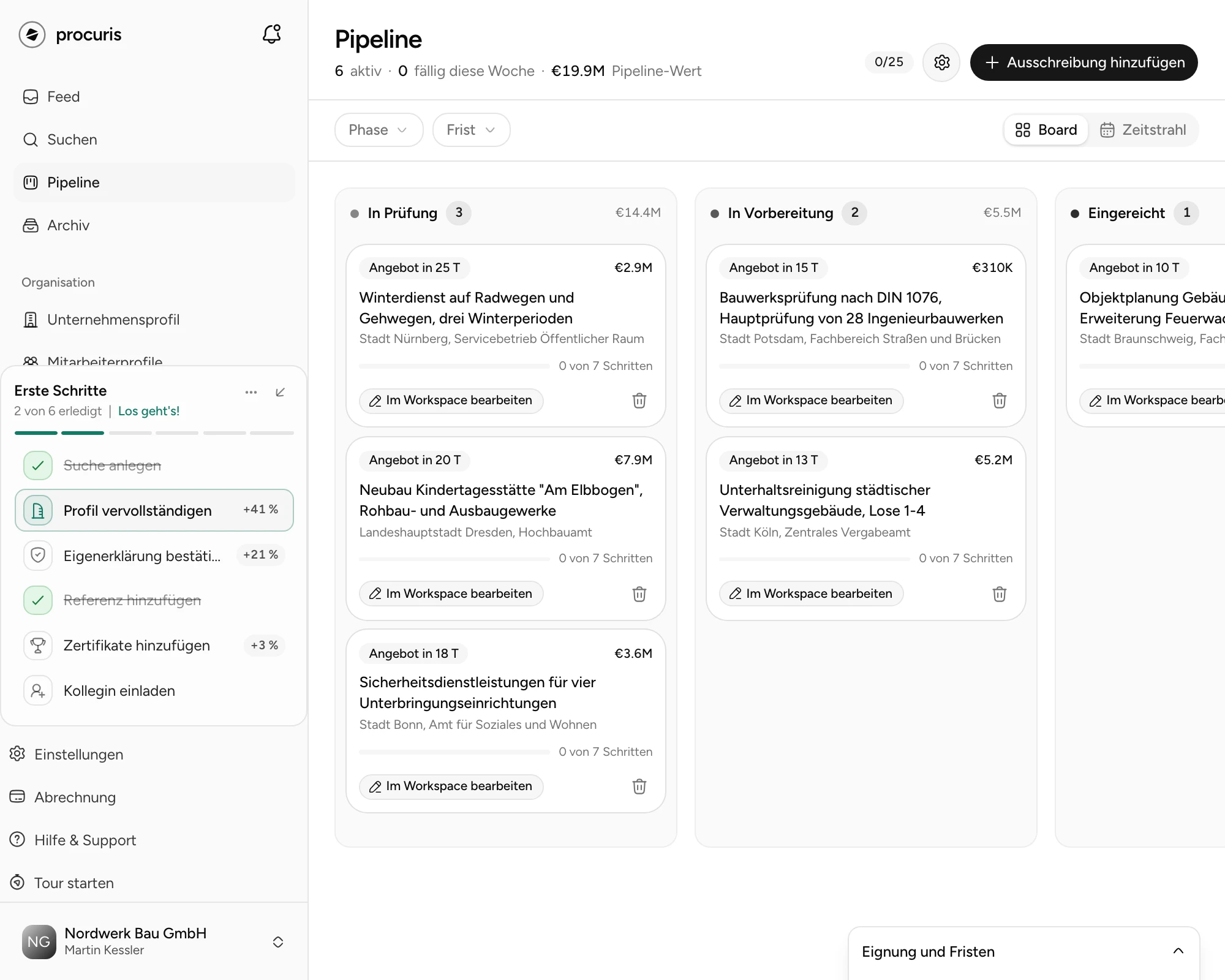Screen dimensions: 1225x980
Task: Click the Profil vervollständigen building icon
Action: tap(38, 510)
